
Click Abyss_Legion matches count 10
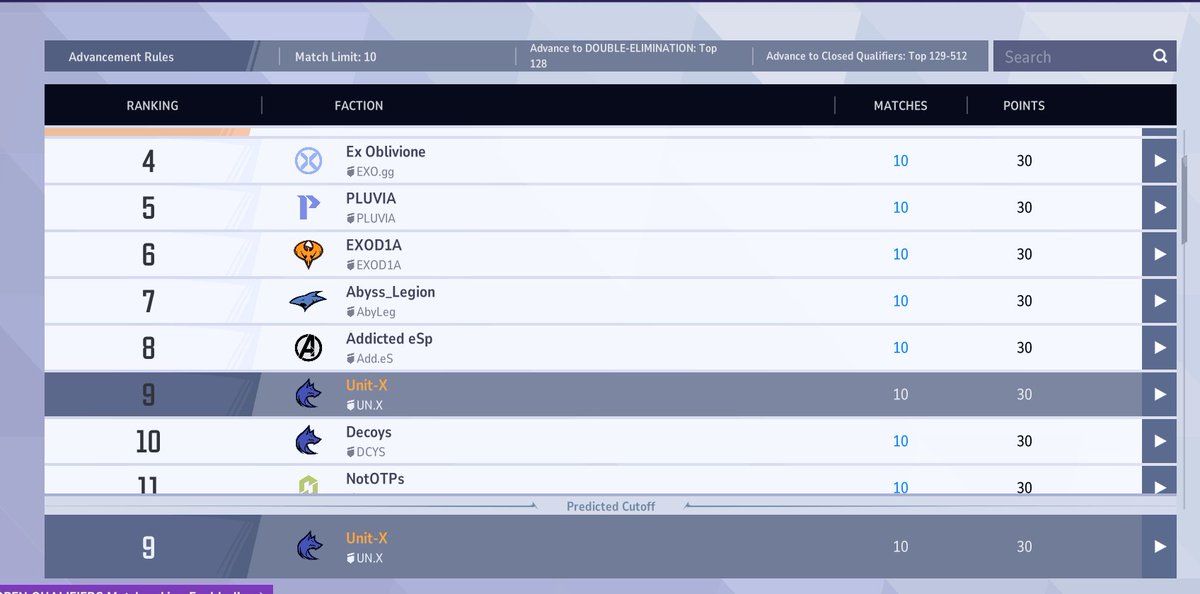coord(901,301)
